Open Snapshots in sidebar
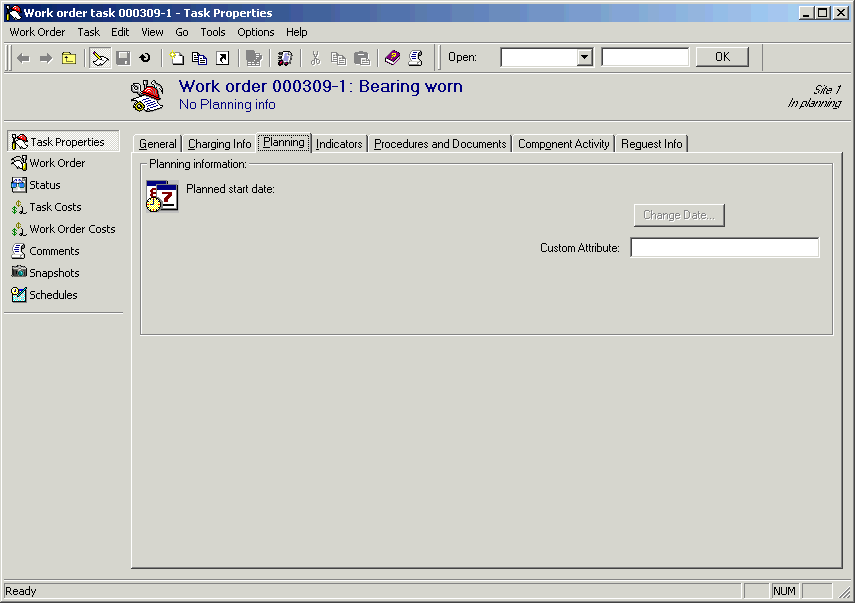The width and height of the screenshot is (855, 603). pyautogui.click(x=45, y=273)
